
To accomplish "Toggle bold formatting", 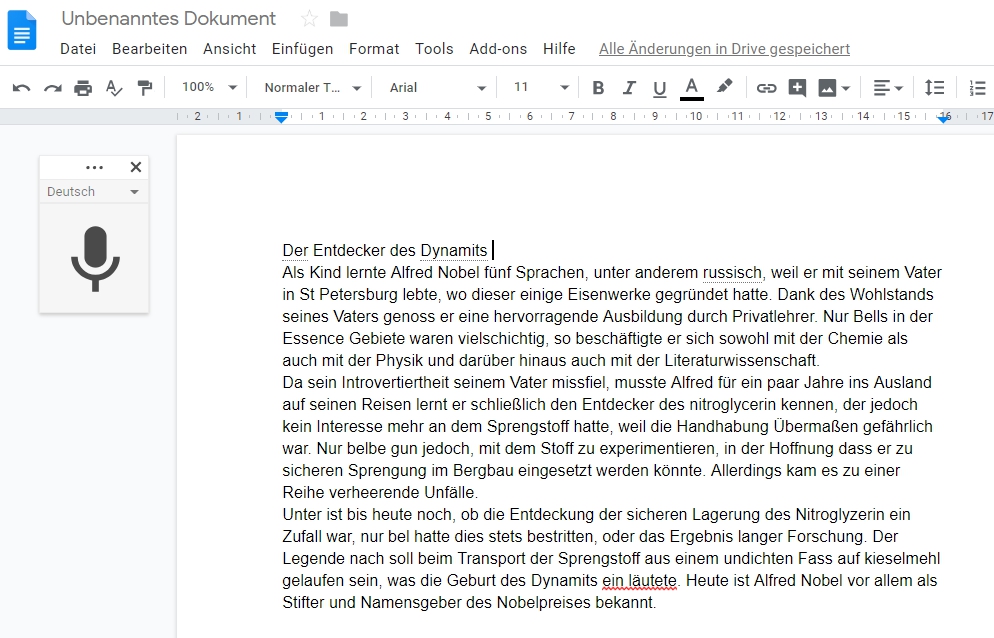I will (x=598, y=88).
